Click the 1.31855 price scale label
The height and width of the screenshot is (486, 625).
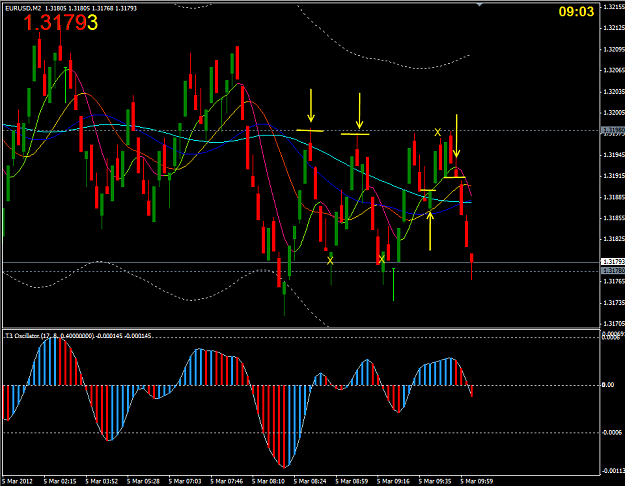pyautogui.click(x=614, y=218)
